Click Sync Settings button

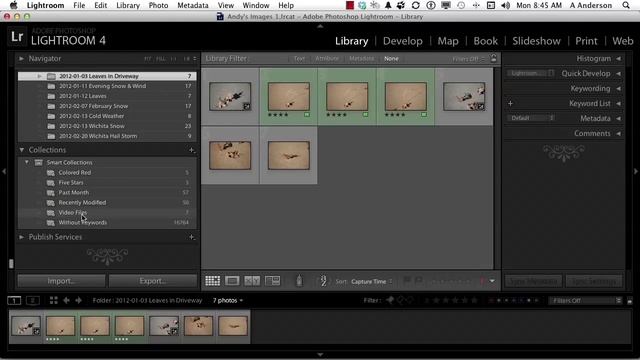point(594,281)
